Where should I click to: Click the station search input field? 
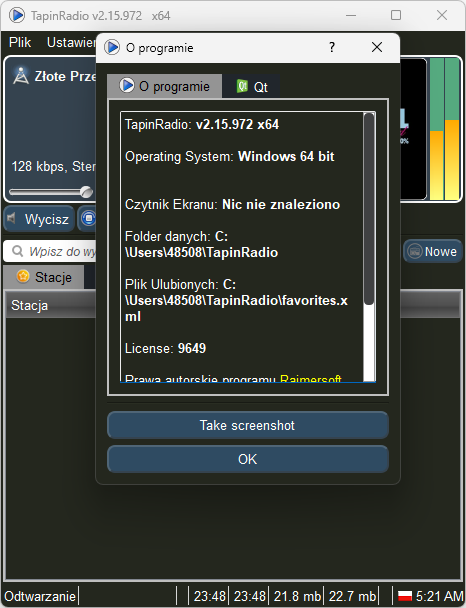(x=50, y=251)
